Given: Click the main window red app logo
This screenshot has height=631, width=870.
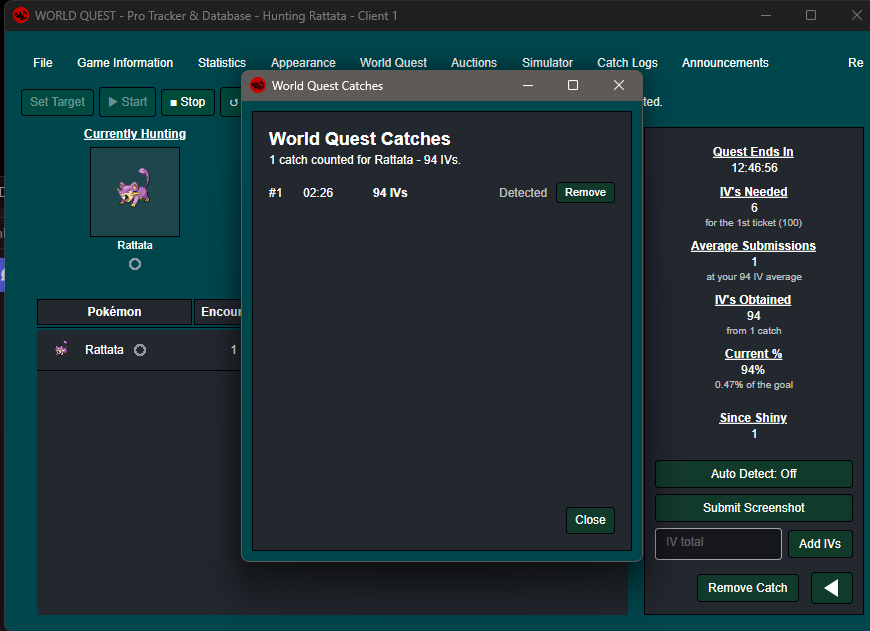Looking at the screenshot, I should (21, 16).
